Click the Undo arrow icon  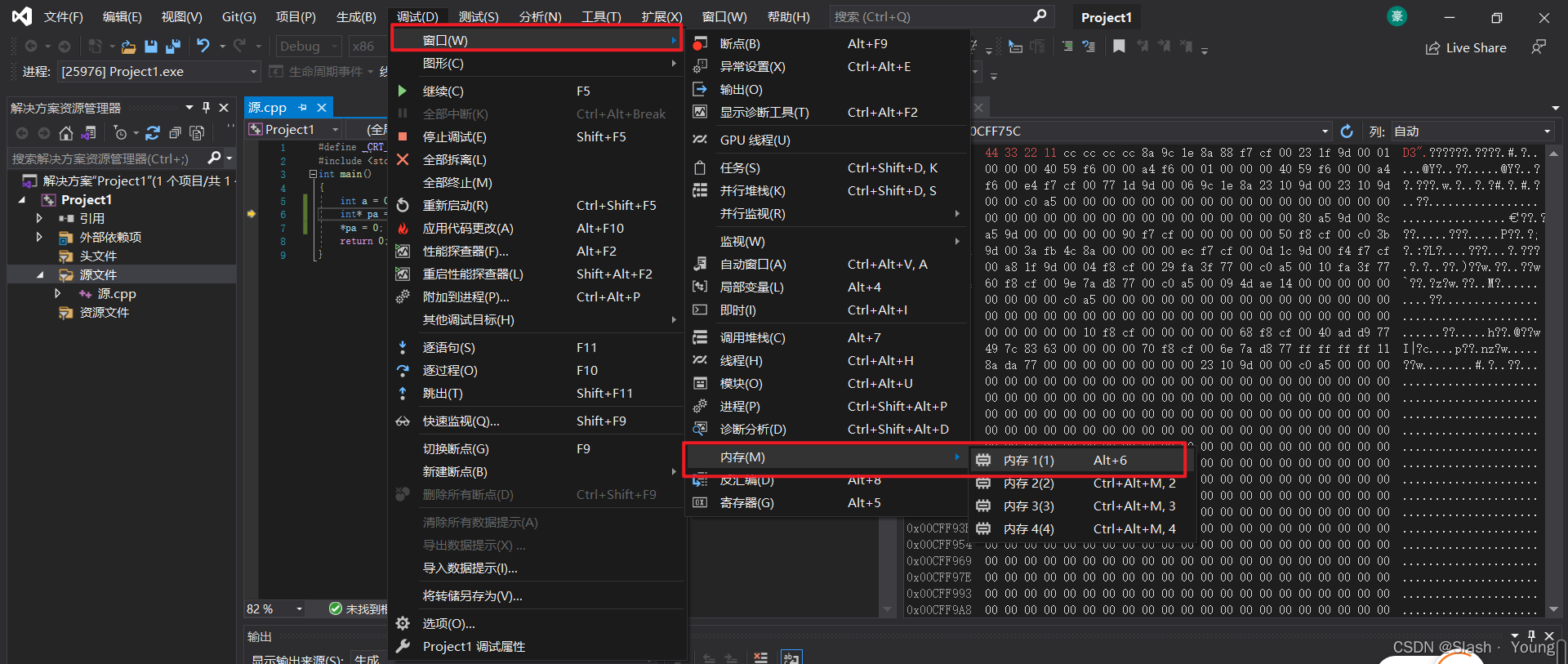(x=203, y=46)
